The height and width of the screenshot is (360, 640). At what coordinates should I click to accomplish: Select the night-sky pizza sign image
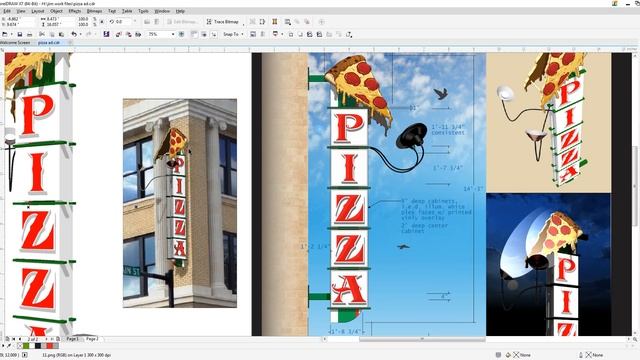pos(548,265)
